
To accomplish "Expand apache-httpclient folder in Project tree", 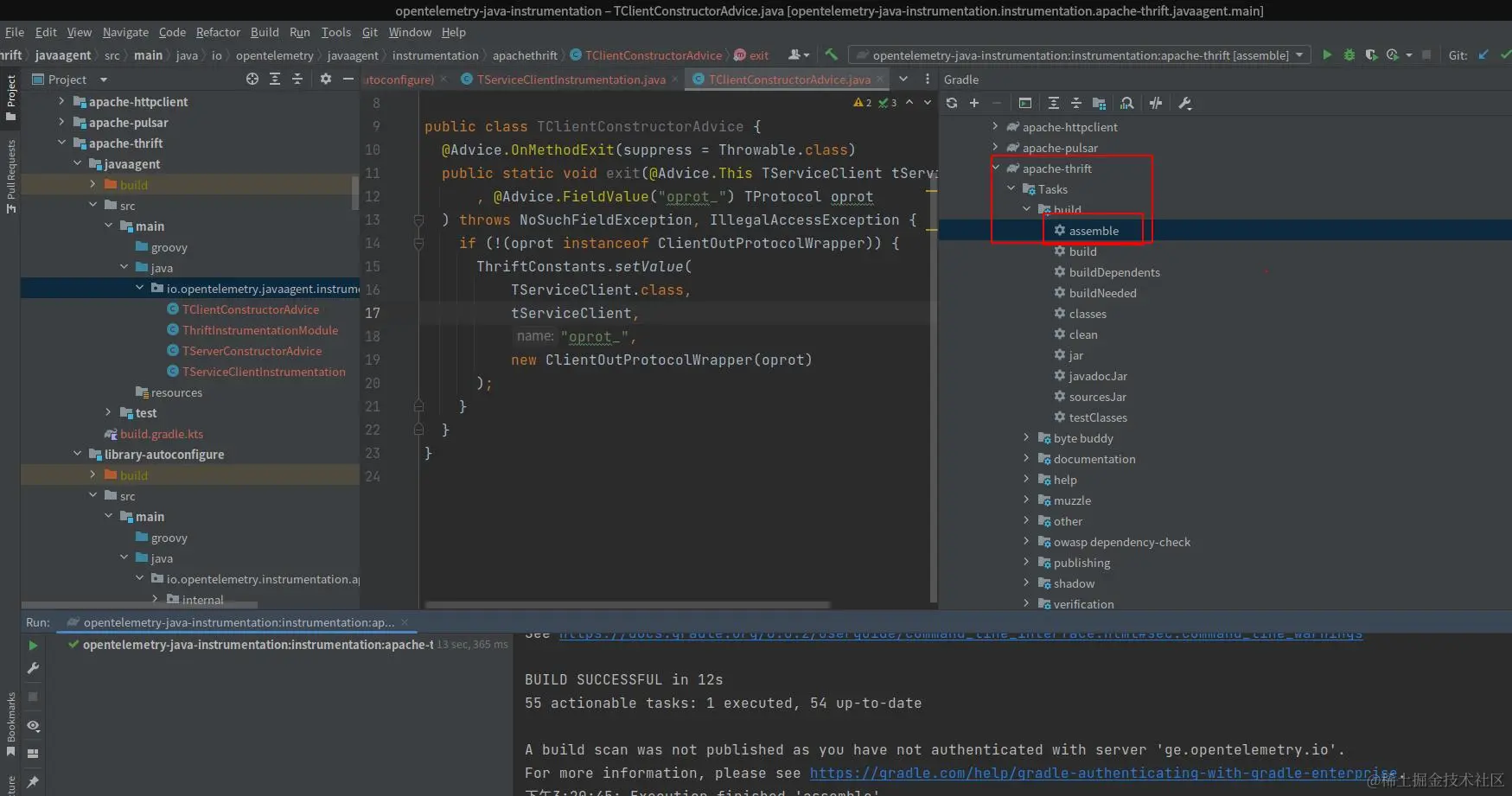I will click(61, 101).
